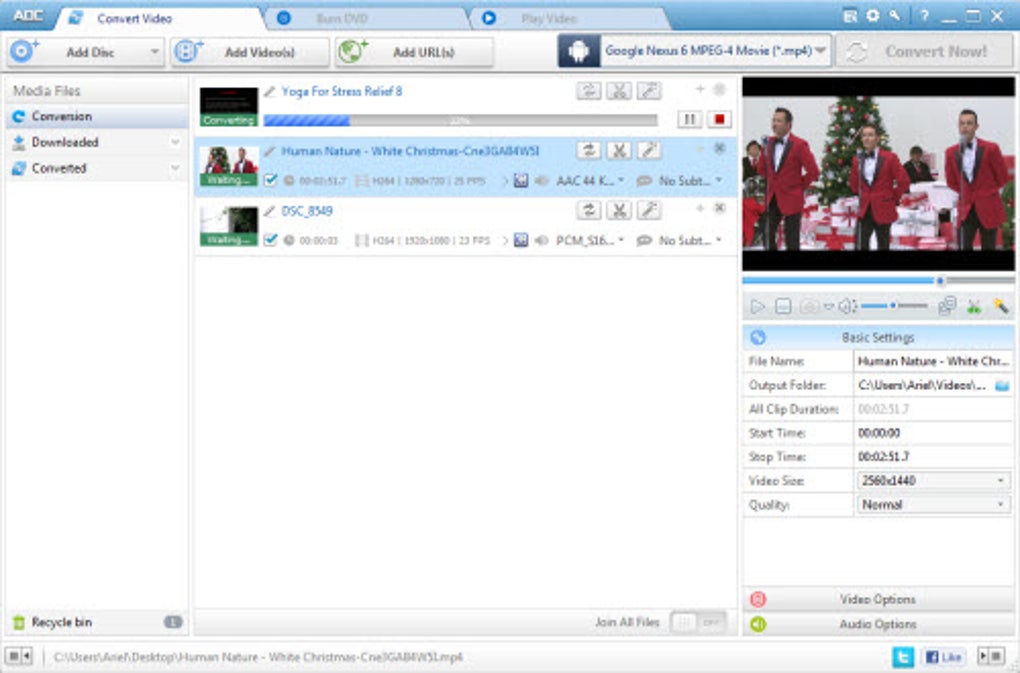Click the convert settings icon on DSC_8549 row
Screen dimensions: 1020x673
(589, 210)
